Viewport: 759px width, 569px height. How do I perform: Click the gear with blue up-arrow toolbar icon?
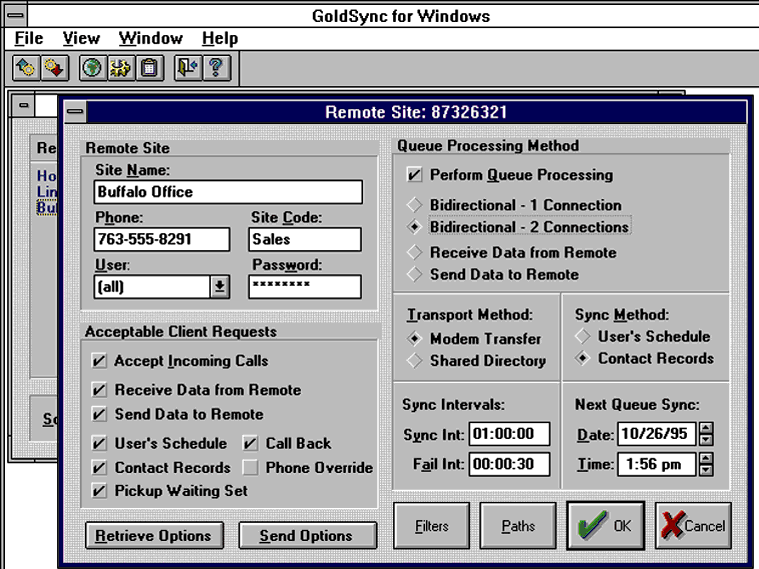[x=26, y=67]
